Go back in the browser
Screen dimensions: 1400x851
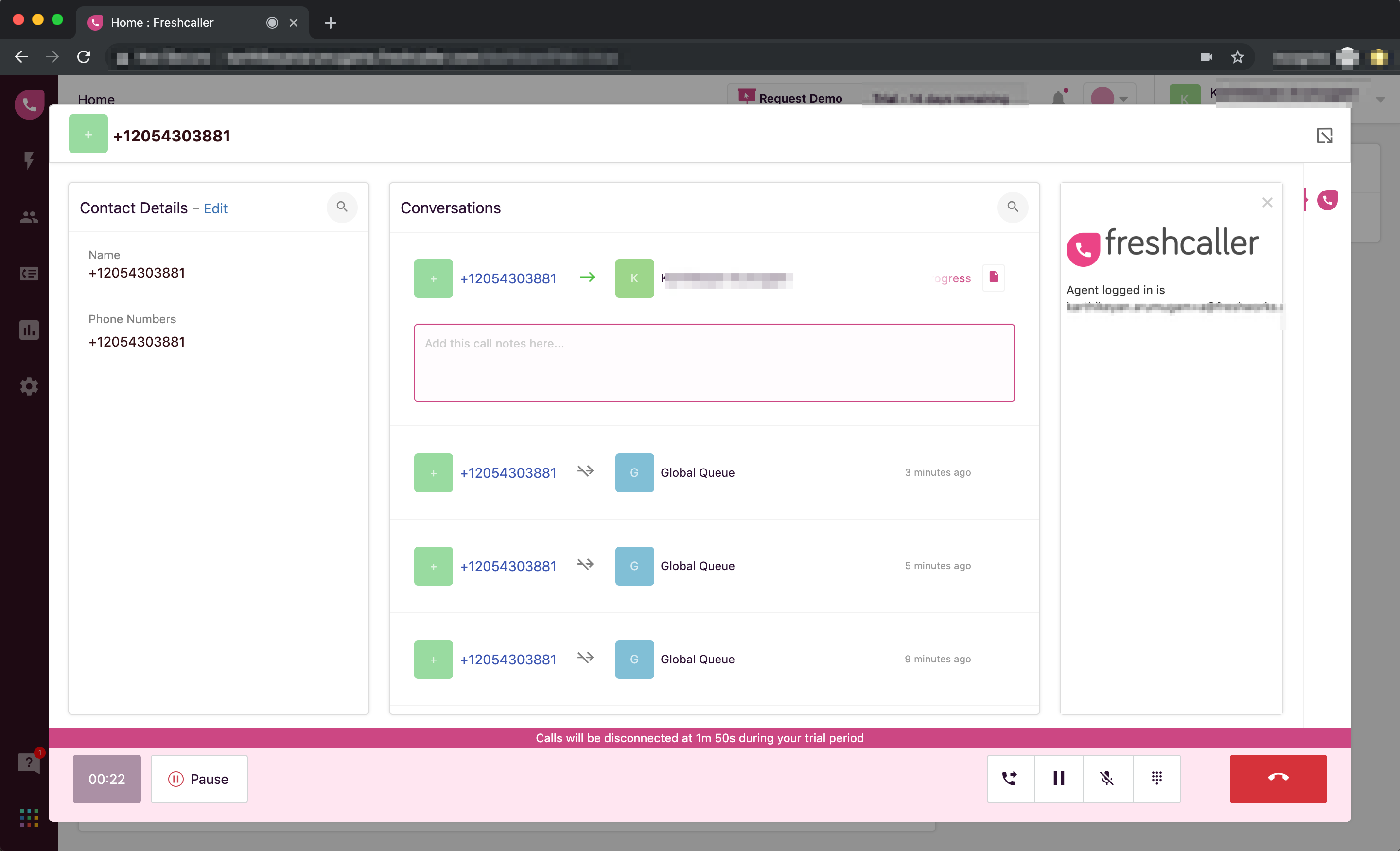pyautogui.click(x=21, y=57)
